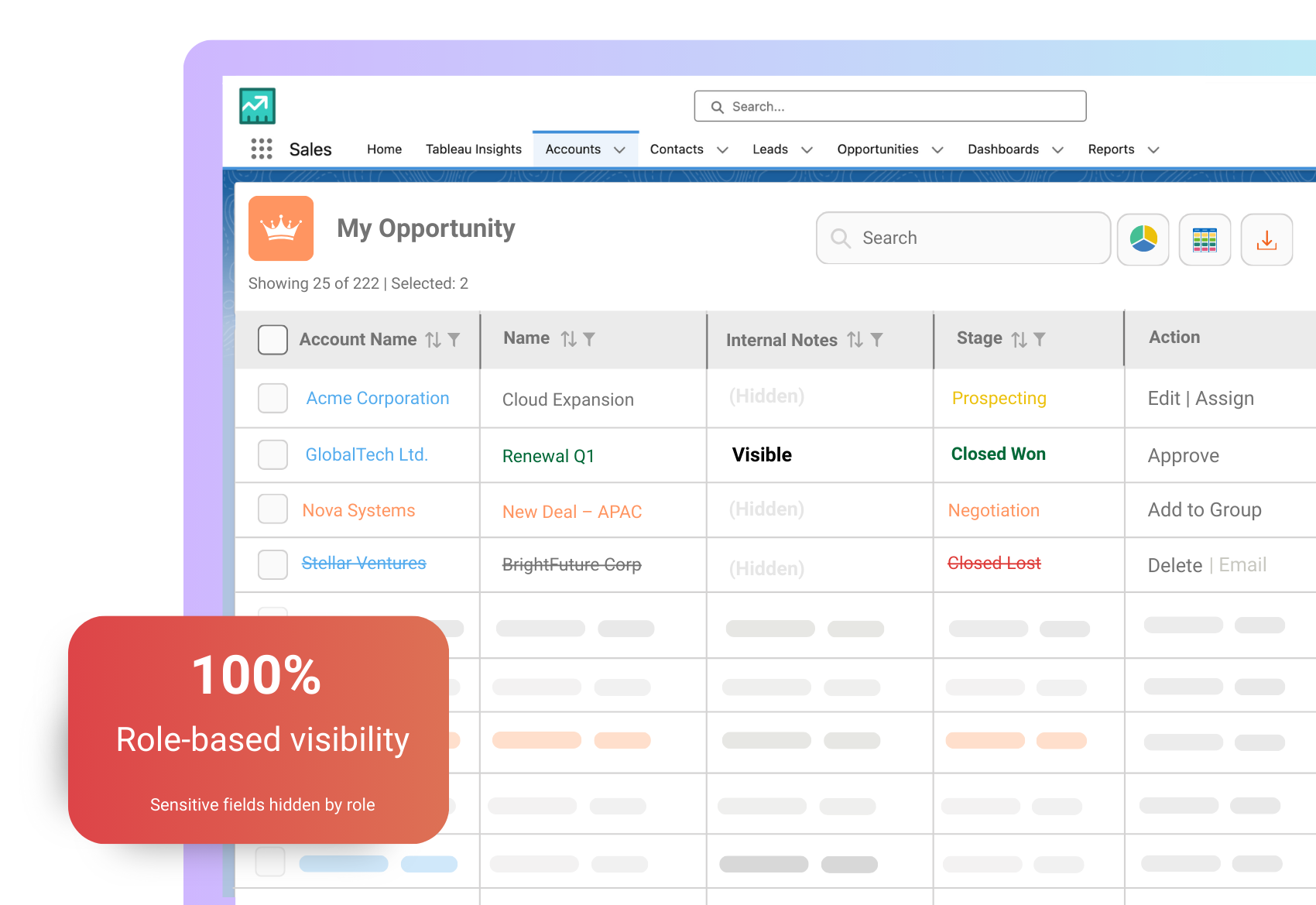
Task: Open the Acme Corporation account link
Action: point(378,398)
